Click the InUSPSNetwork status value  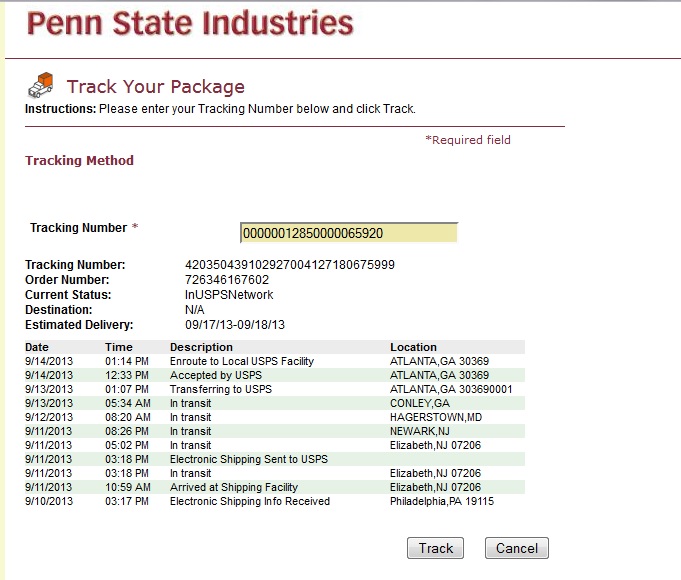coord(229,295)
